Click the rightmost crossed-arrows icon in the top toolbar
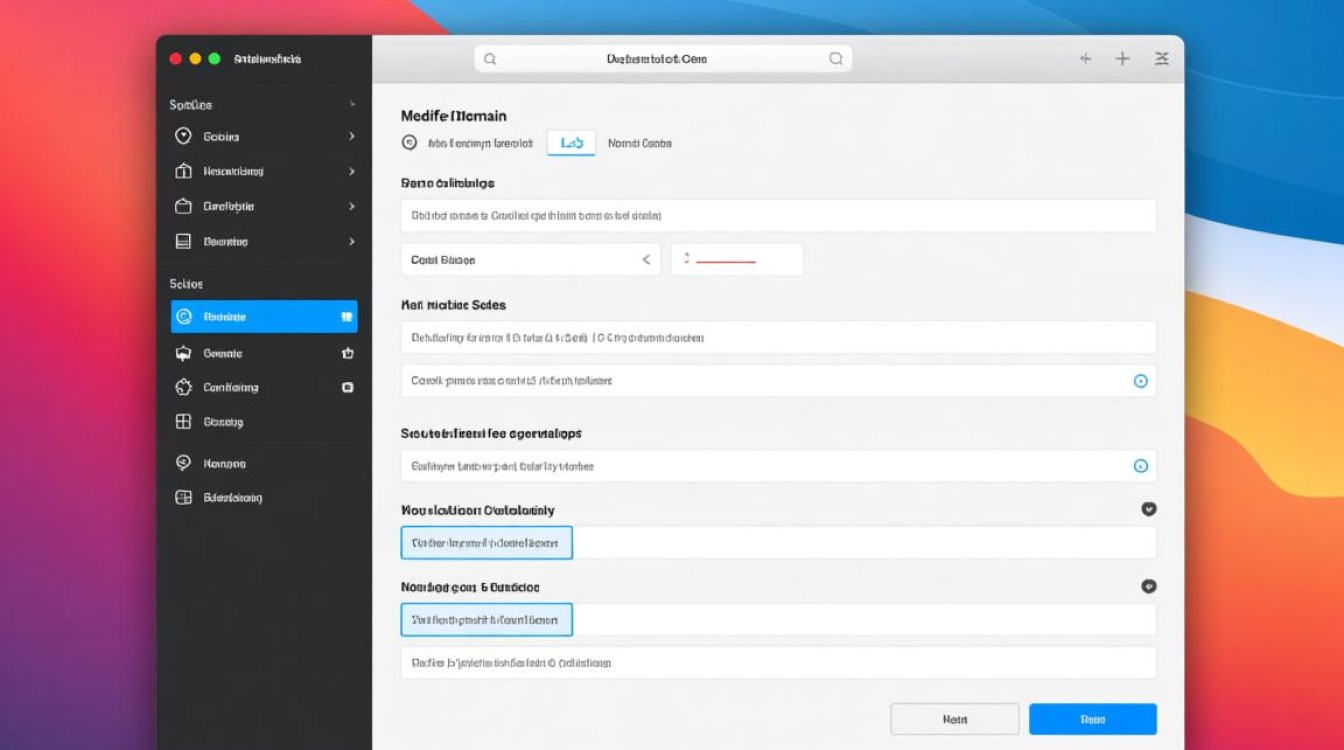The width and height of the screenshot is (1344, 750). click(1161, 59)
